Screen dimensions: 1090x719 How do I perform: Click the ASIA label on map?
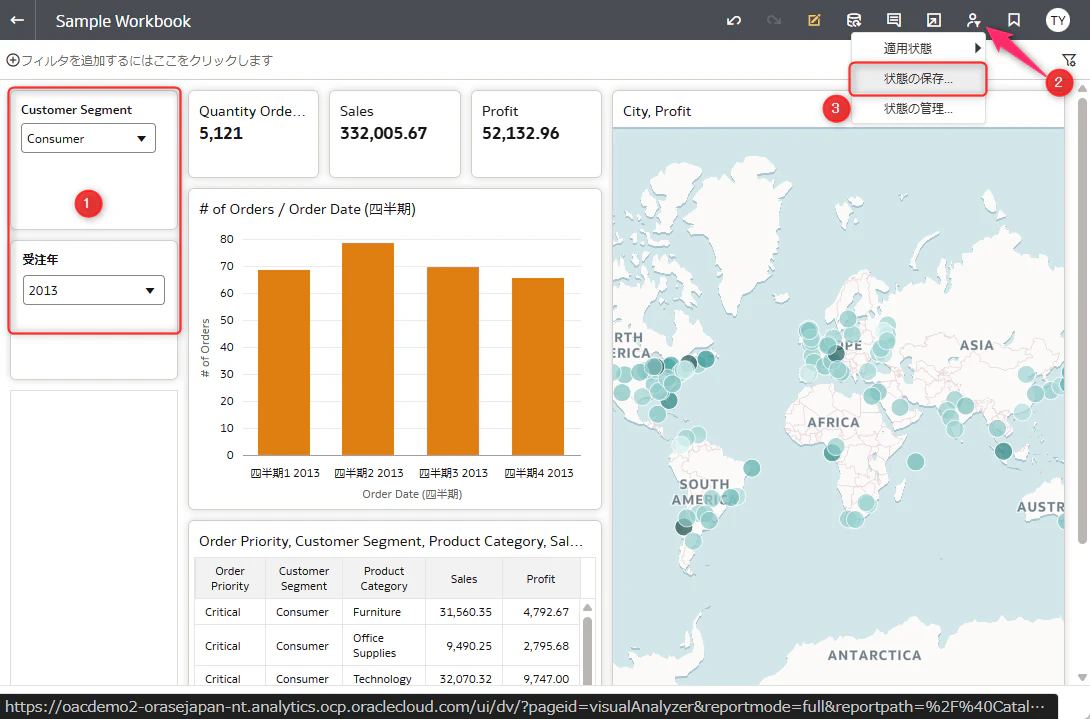[x=976, y=345]
